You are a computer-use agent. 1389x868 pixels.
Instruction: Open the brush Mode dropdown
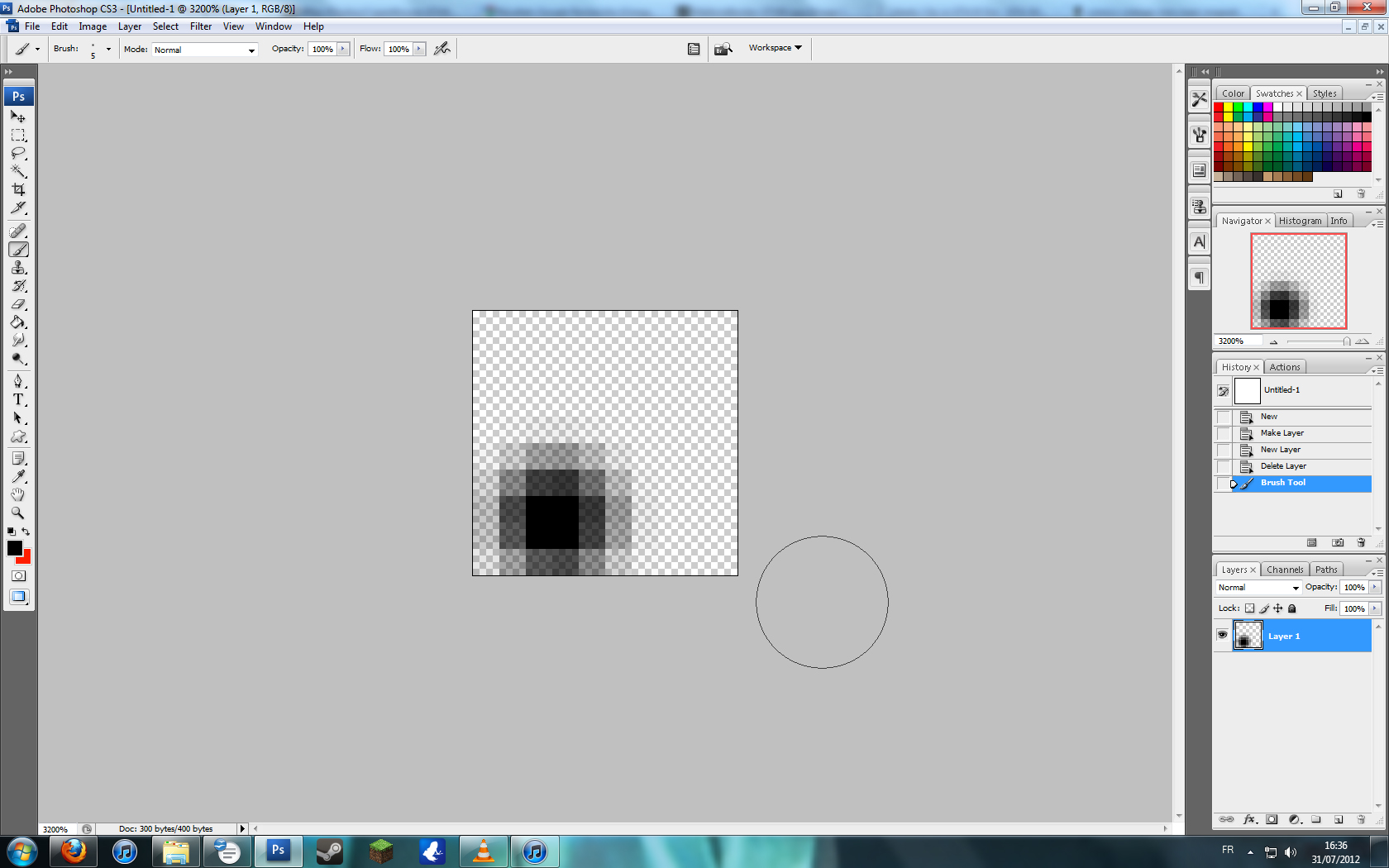[x=204, y=50]
